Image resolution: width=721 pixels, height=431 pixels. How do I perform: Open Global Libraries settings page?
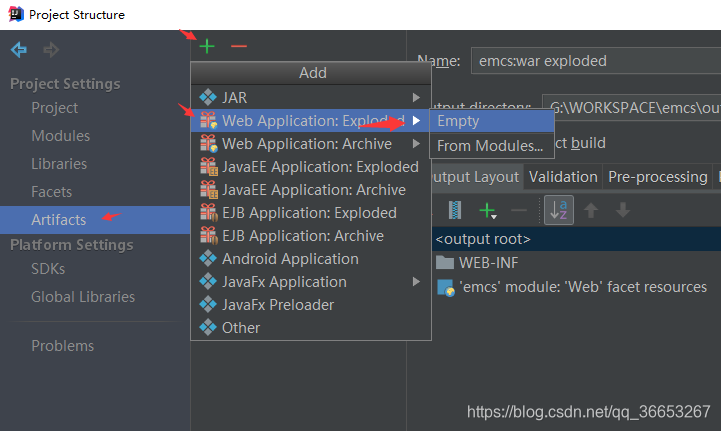tap(83, 297)
